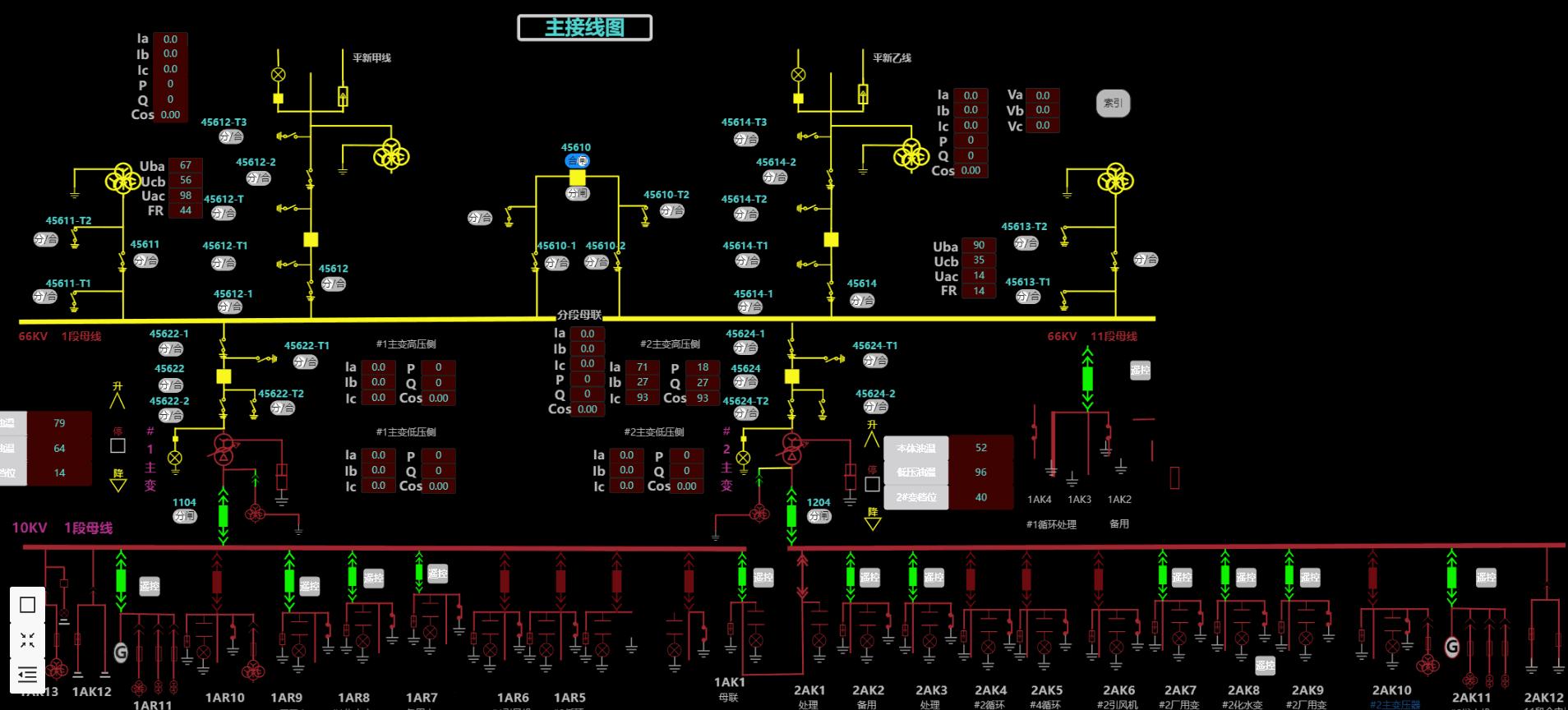Click the 2#变档位 value 40
This screenshot has height=710, width=1568.
point(981,497)
